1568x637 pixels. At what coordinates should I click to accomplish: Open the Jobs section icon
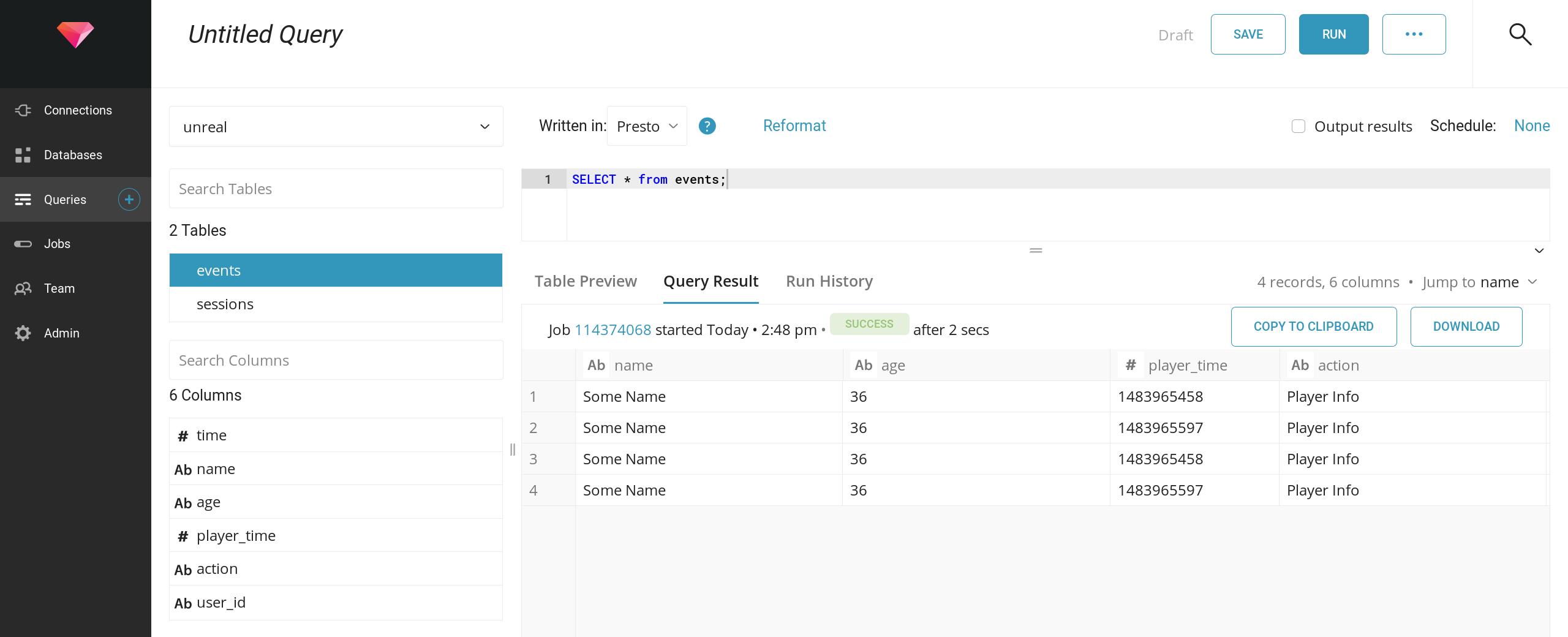click(23, 244)
